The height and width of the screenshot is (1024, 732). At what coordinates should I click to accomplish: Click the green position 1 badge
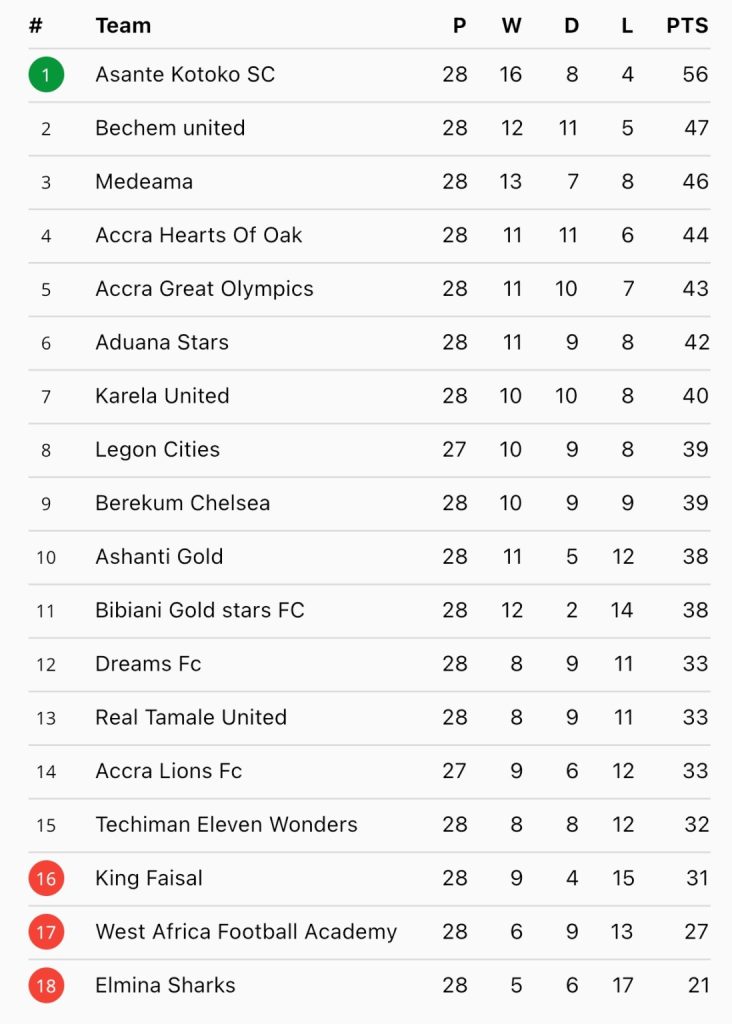46,74
